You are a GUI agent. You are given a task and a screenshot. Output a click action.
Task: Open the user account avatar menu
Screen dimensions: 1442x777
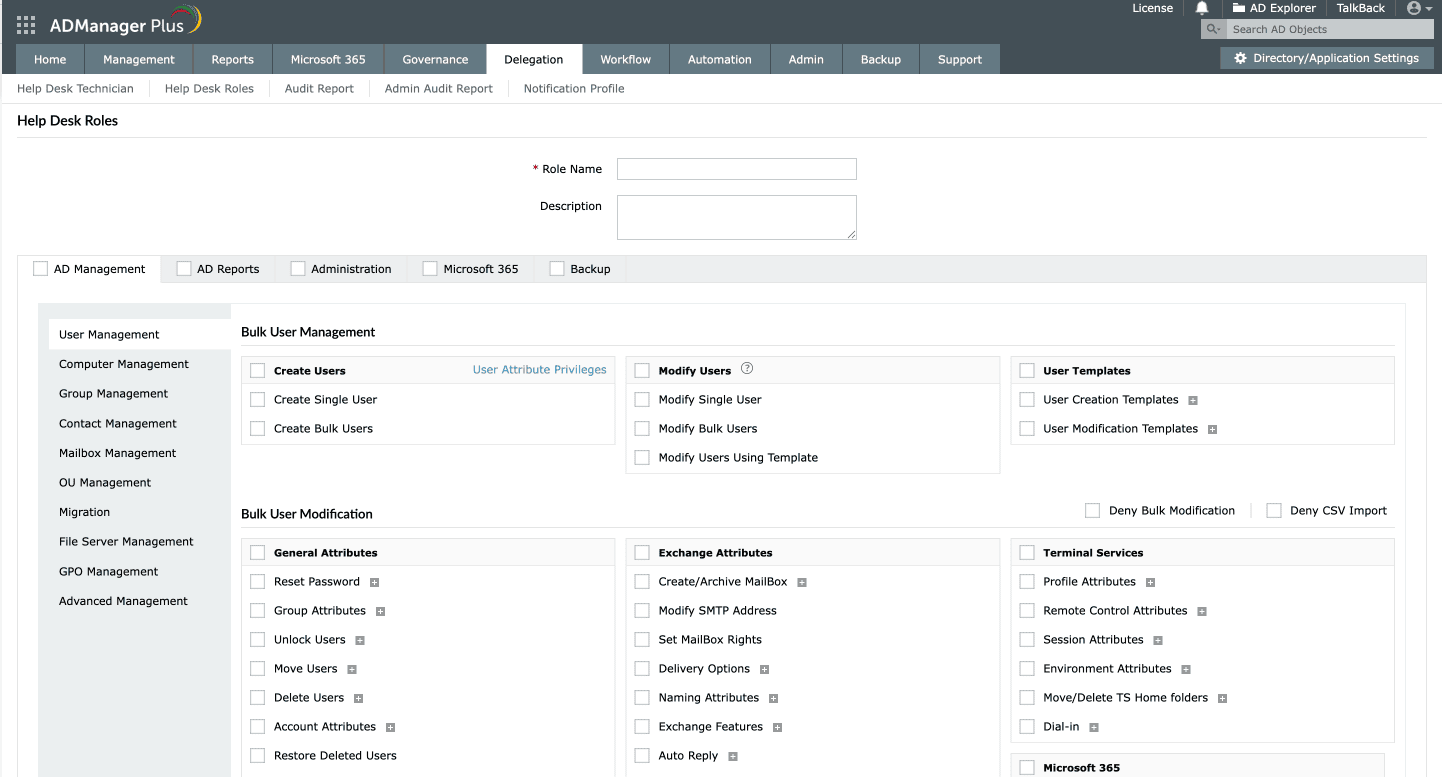point(1419,9)
